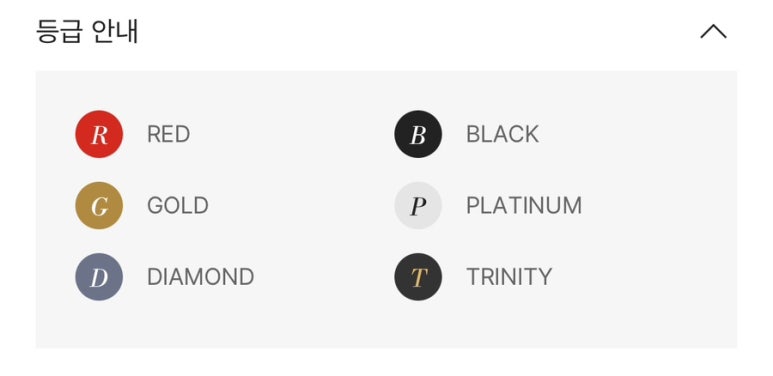The height and width of the screenshot is (376, 773).
Task: Click the black italic P letter
Action: [418, 206]
